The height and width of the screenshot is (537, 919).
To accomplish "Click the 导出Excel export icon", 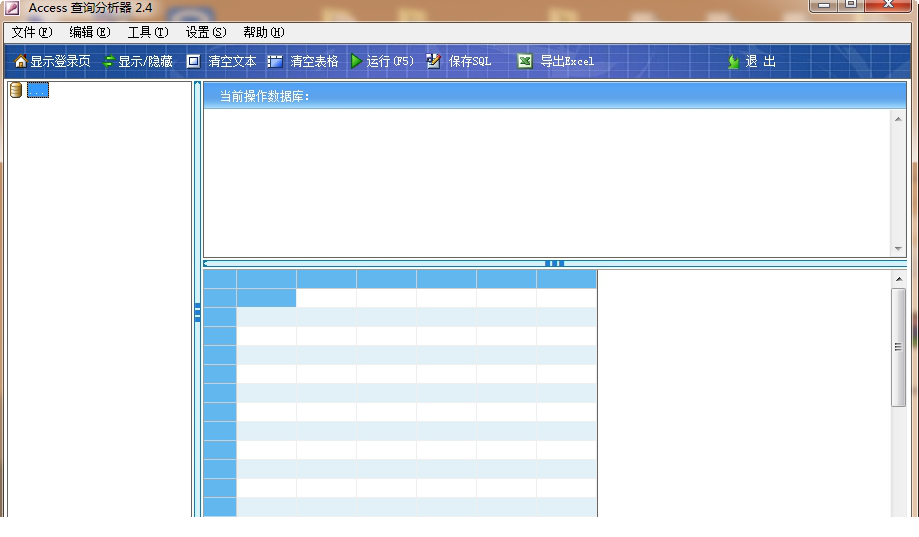I will [x=525, y=61].
